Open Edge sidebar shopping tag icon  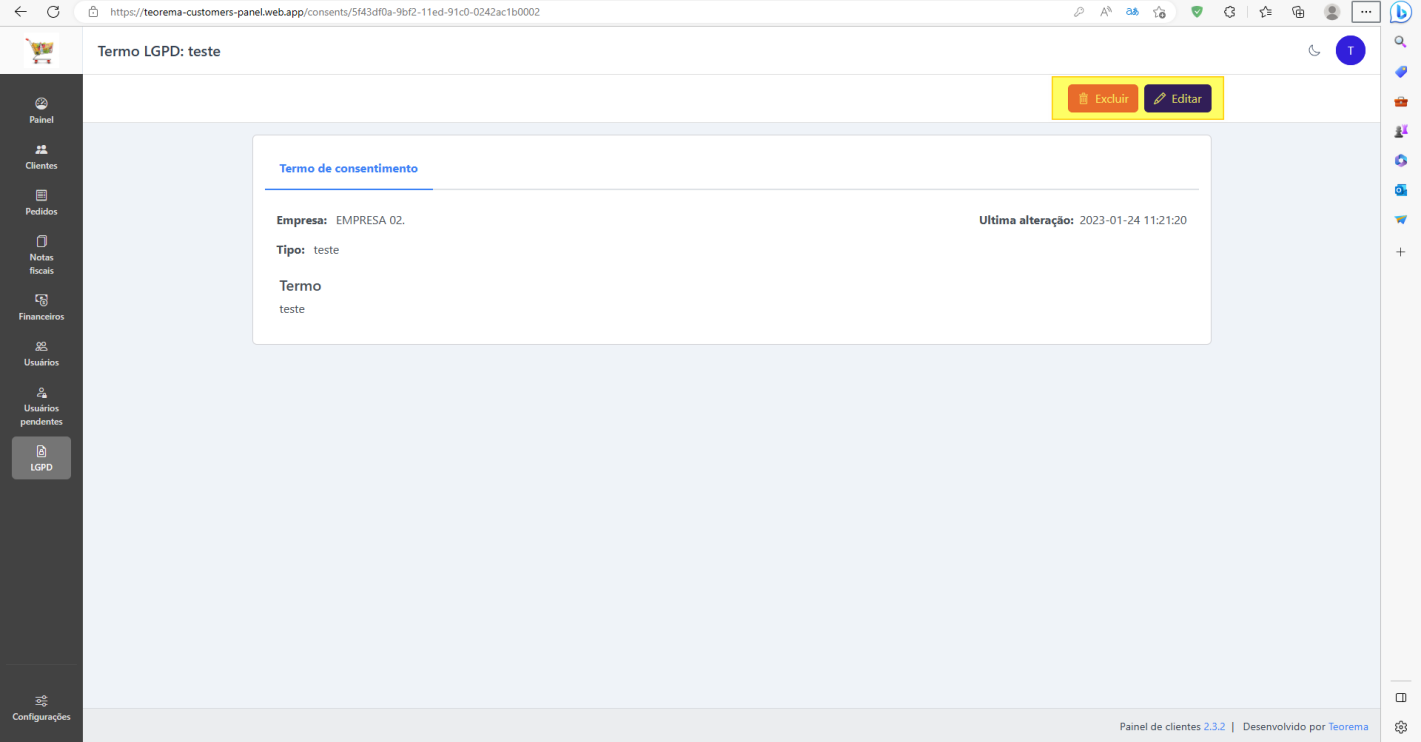[1401, 71]
